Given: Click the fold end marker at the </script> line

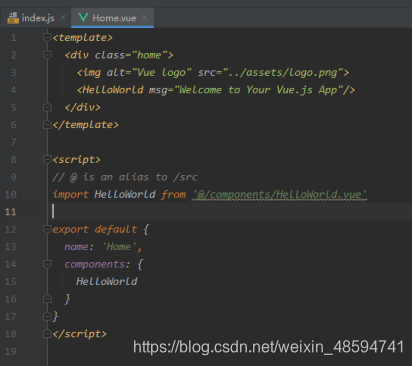Looking at the screenshot, I should [x=47, y=333].
